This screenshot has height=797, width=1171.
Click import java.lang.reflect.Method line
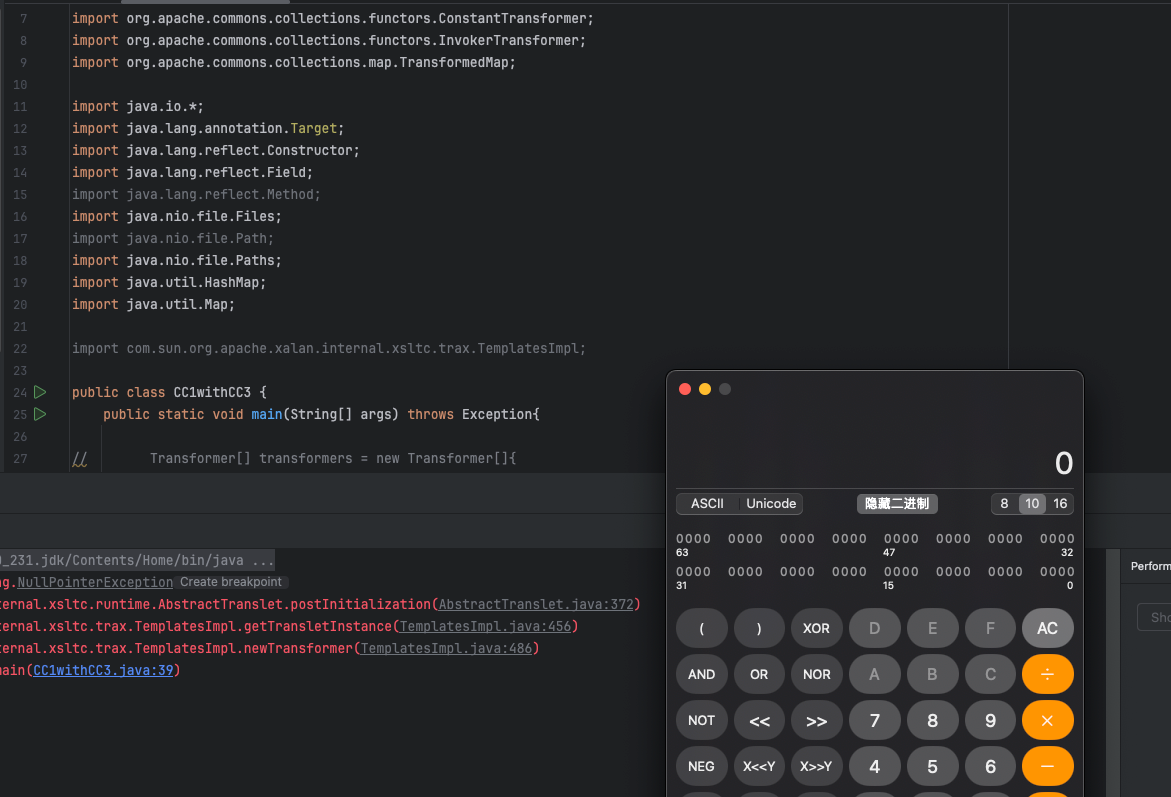coord(196,194)
